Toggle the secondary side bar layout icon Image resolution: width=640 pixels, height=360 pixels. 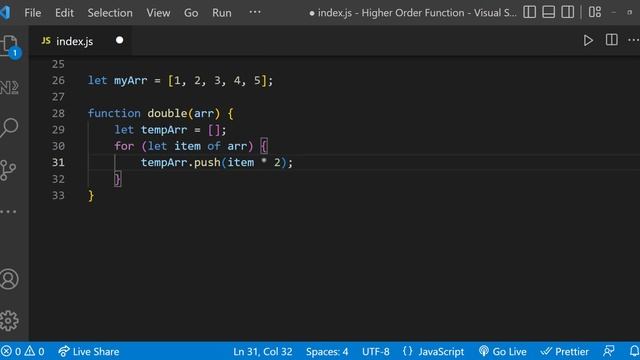coord(568,12)
